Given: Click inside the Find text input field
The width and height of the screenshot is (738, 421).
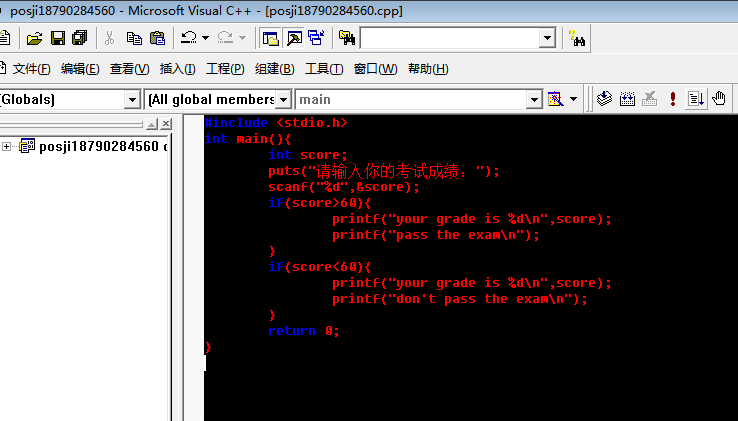Looking at the screenshot, I should click(x=450, y=38).
